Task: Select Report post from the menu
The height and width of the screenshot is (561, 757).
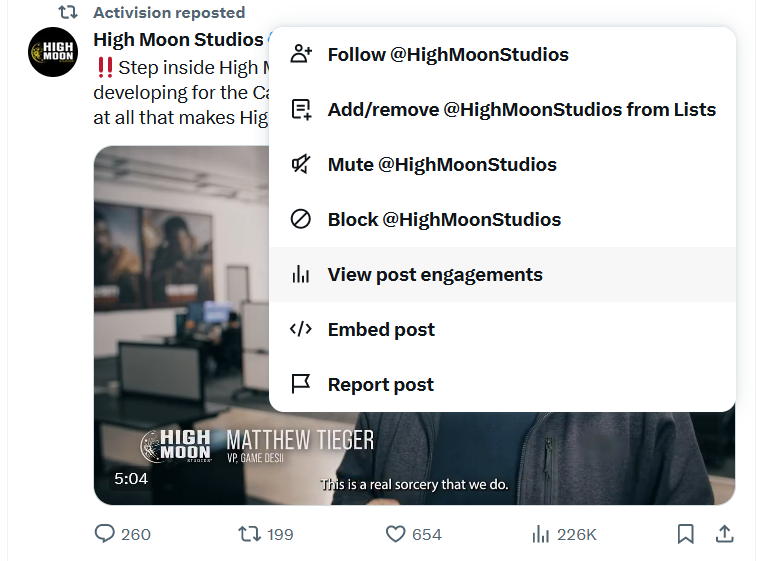Action: click(x=380, y=385)
